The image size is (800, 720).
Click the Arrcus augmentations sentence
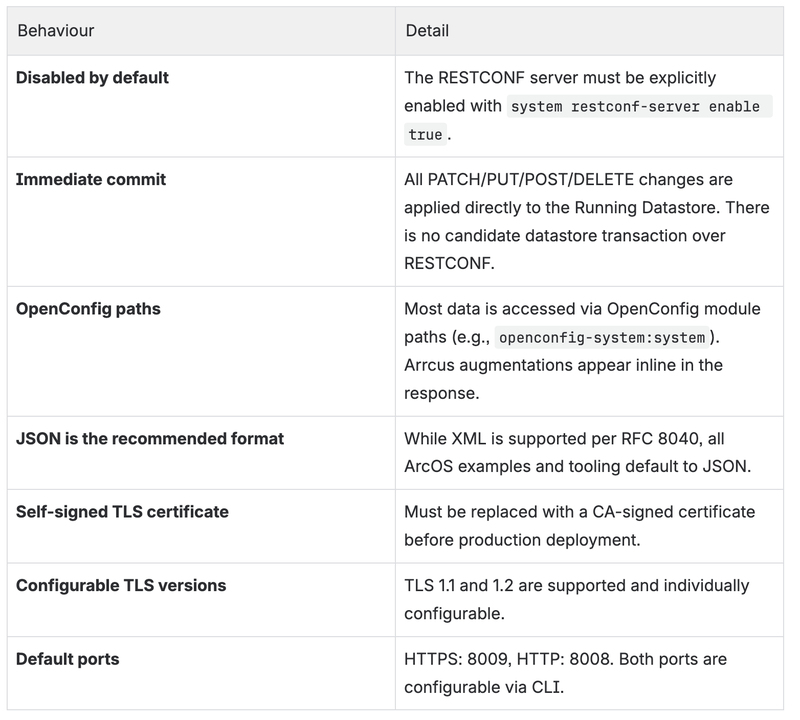tap(563, 379)
